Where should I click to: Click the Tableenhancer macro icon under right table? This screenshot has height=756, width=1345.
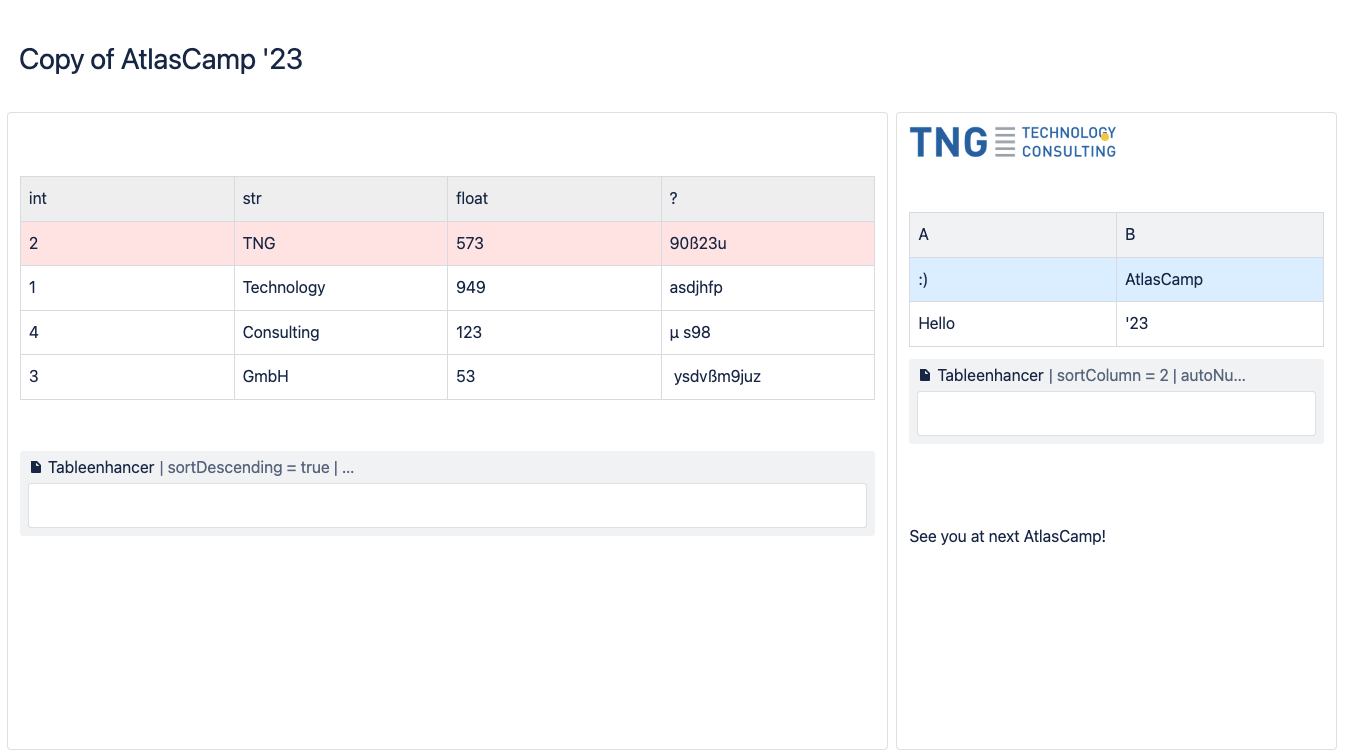925,376
